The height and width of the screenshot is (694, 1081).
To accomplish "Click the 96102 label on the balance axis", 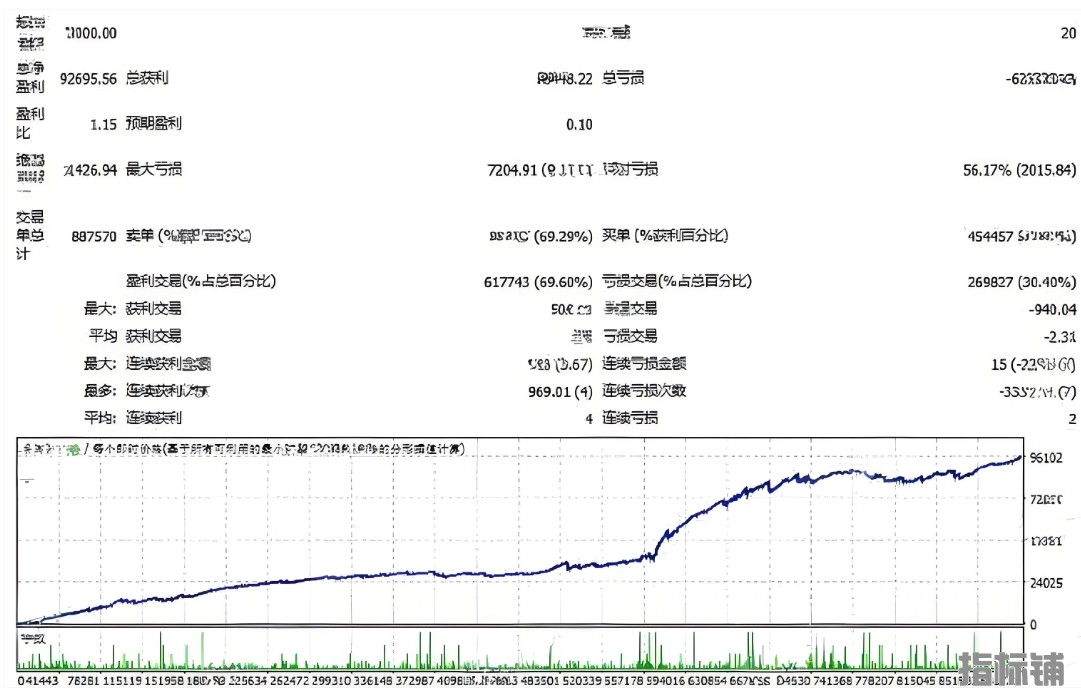I will [1045, 458].
